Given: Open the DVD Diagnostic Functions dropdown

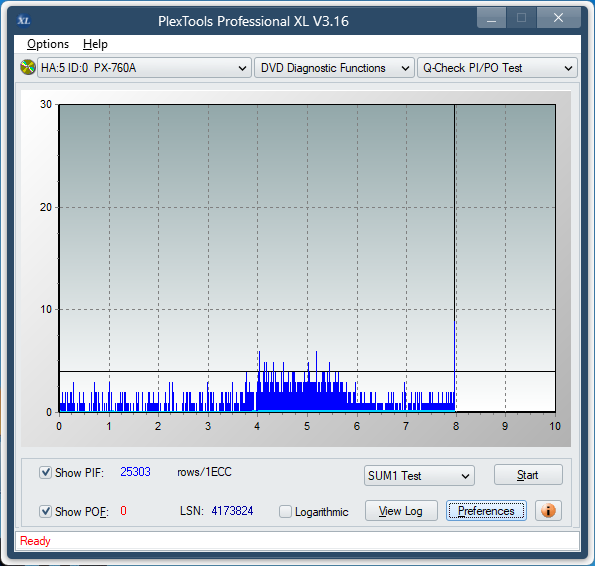Looking at the screenshot, I should pyautogui.click(x=334, y=68).
